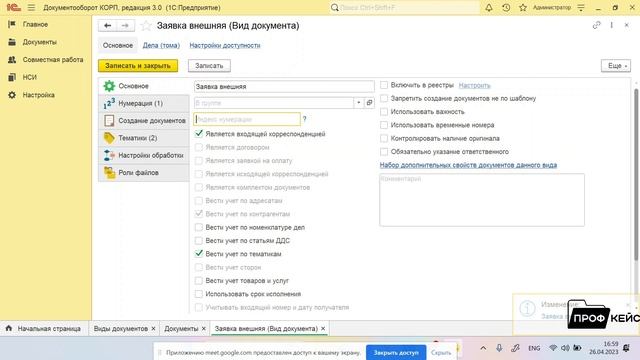640x360 pixels.
Task: Click Скрыть in sharing bar
Action: [x=441, y=352]
